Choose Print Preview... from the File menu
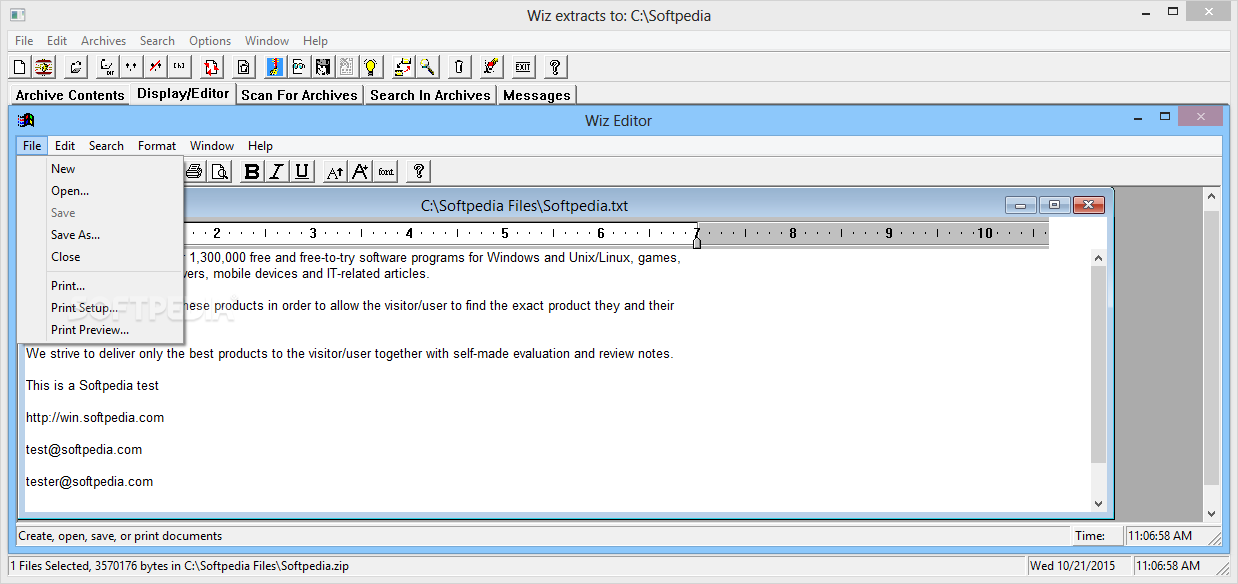This screenshot has width=1238, height=584. pyautogui.click(x=100, y=330)
